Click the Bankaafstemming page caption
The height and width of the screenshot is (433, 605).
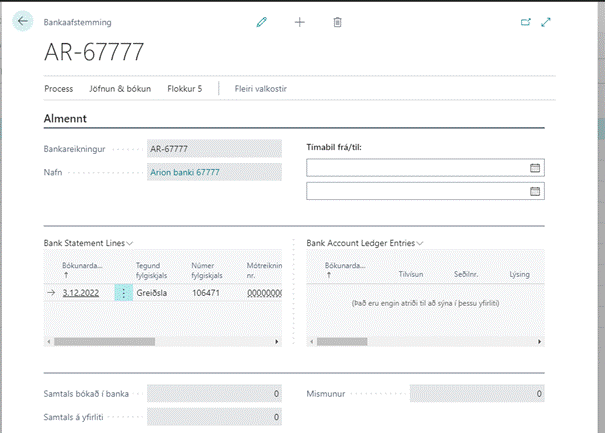point(77,22)
